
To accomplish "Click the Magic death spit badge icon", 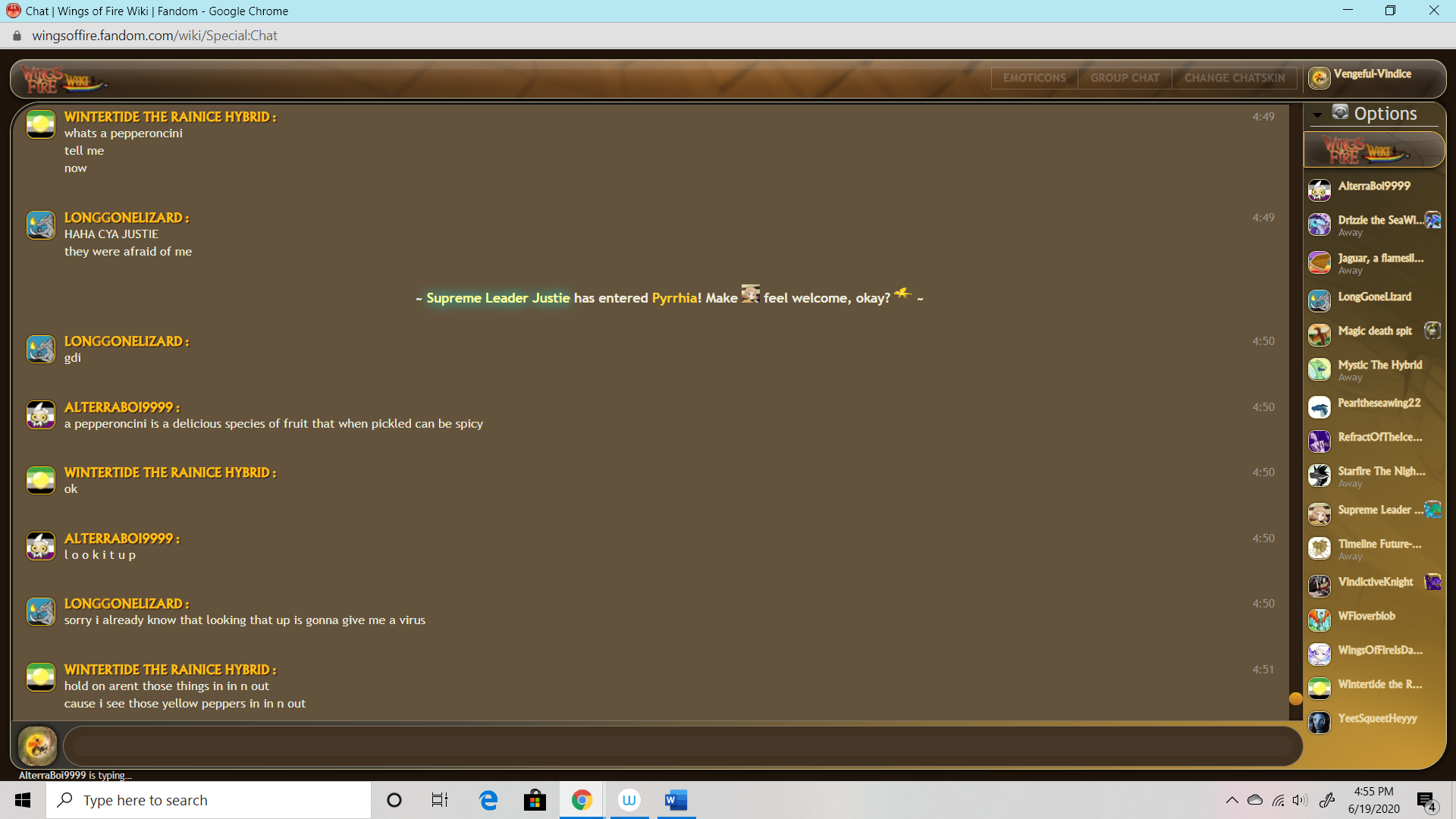I will pyautogui.click(x=1432, y=331).
